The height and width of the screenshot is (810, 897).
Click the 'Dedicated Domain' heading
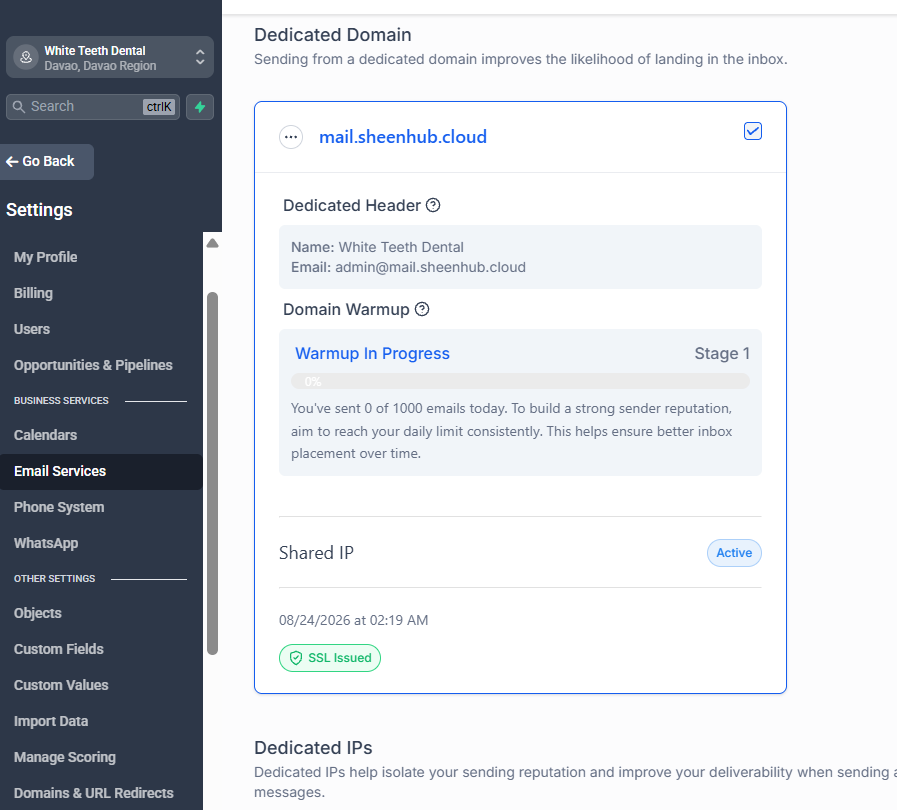click(x=332, y=35)
